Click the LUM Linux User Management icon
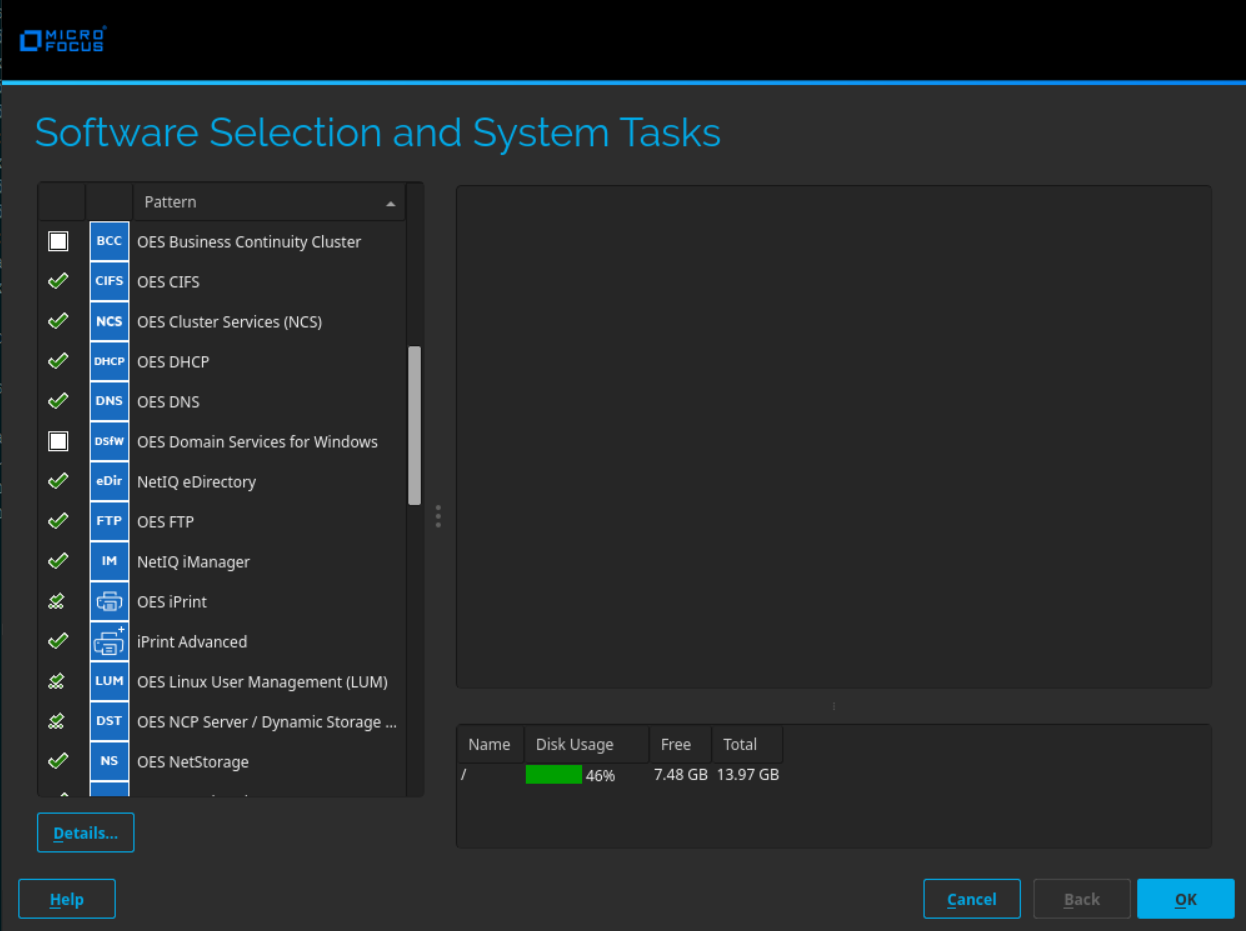The width and height of the screenshot is (1246, 931). pyautogui.click(x=109, y=682)
